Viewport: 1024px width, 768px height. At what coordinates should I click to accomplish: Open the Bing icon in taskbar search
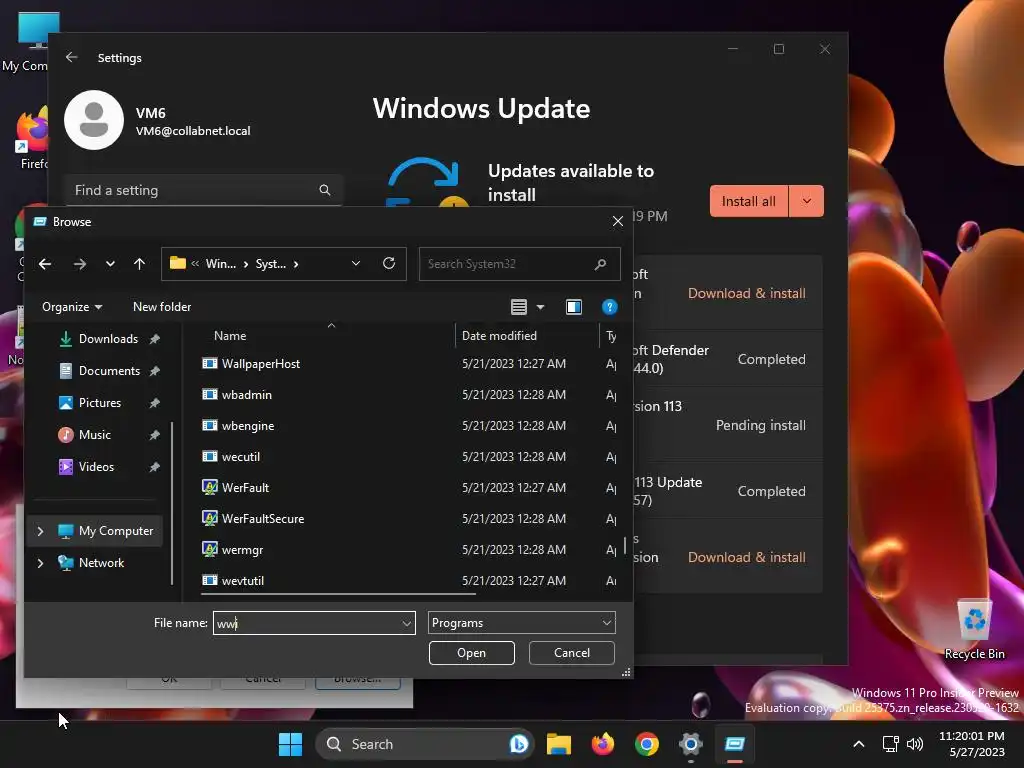[x=519, y=744]
